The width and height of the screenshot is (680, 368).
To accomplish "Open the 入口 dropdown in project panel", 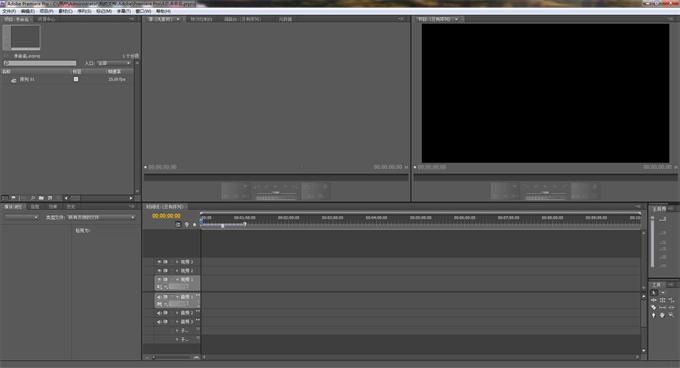I will point(114,63).
